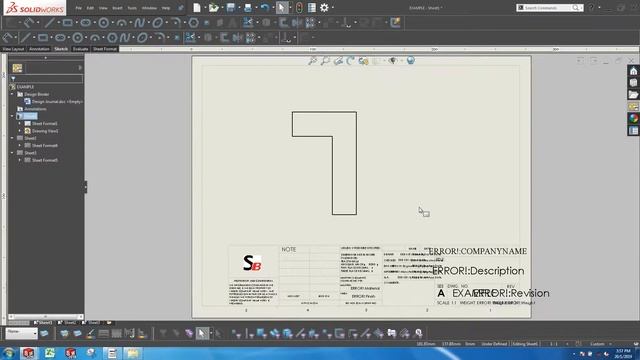Switch to Annotation tab
The width and height of the screenshot is (640, 360).
(x=39, y=49)
